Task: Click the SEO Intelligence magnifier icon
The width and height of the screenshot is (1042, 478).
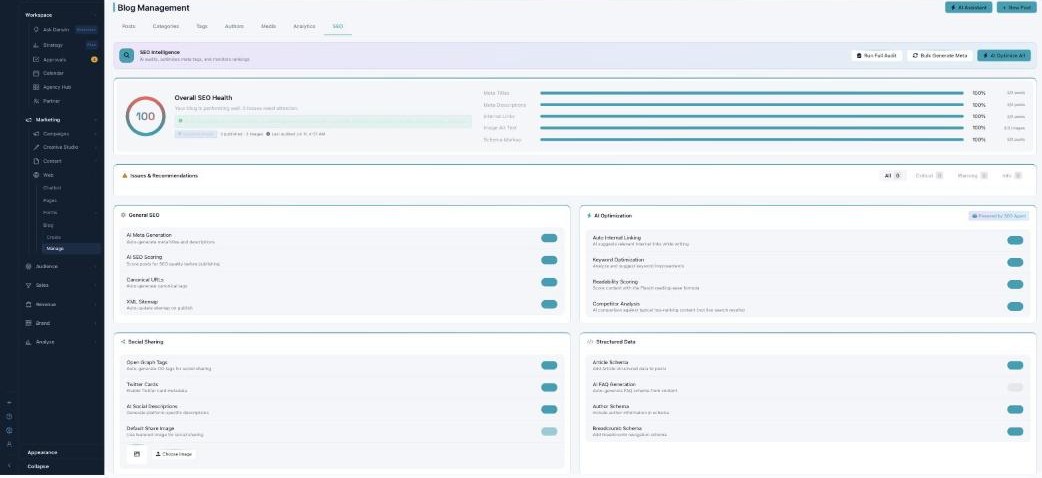Action: [x=126, y=56]
